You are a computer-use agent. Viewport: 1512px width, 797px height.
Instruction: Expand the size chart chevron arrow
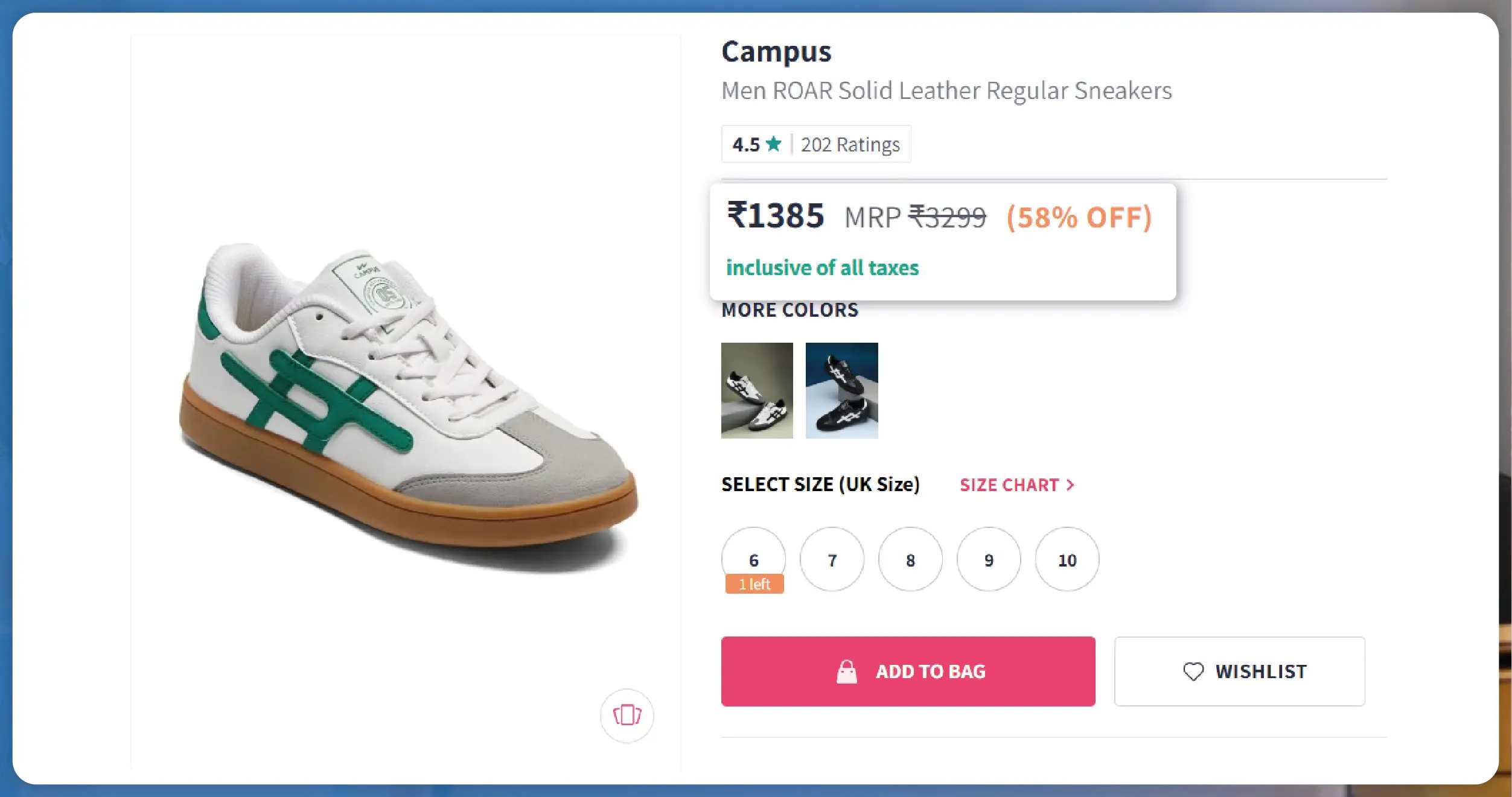click(x=1070, y=485)
